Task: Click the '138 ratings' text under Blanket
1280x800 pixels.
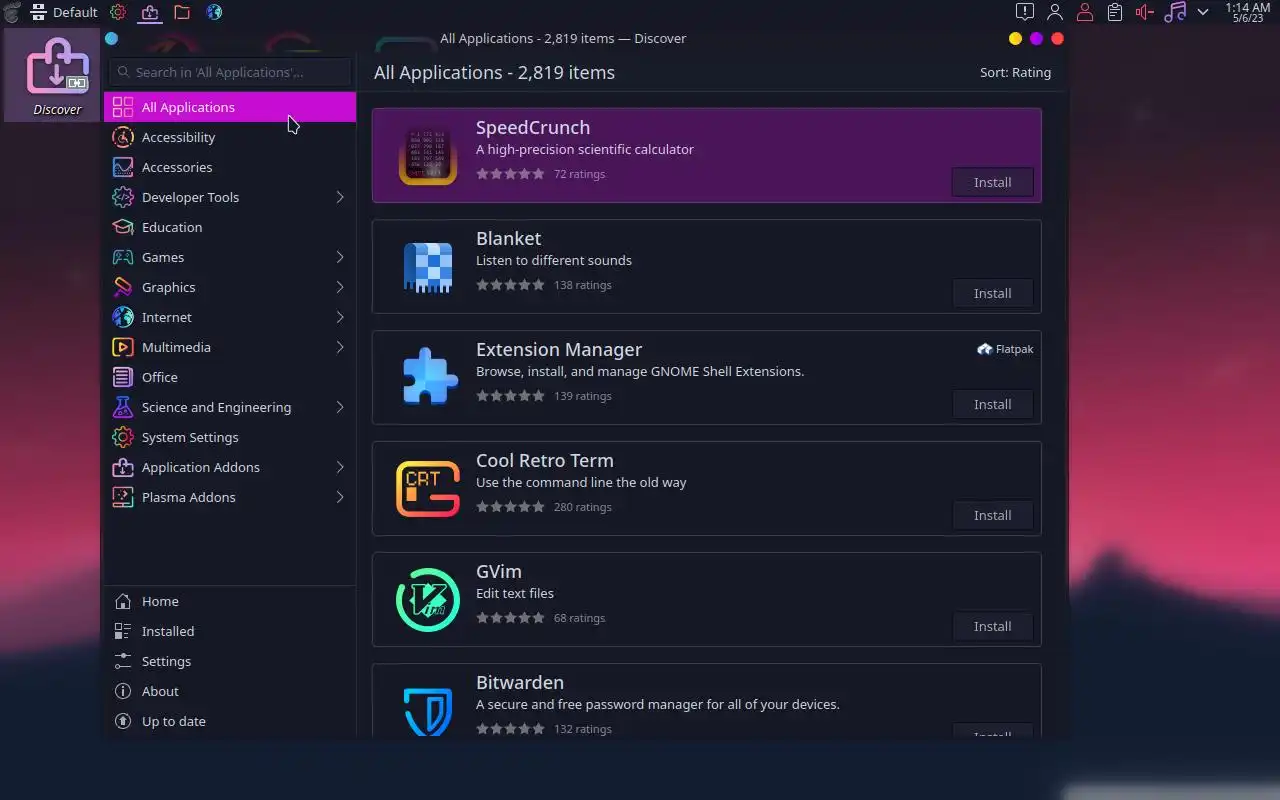Action: coord(582,285)
